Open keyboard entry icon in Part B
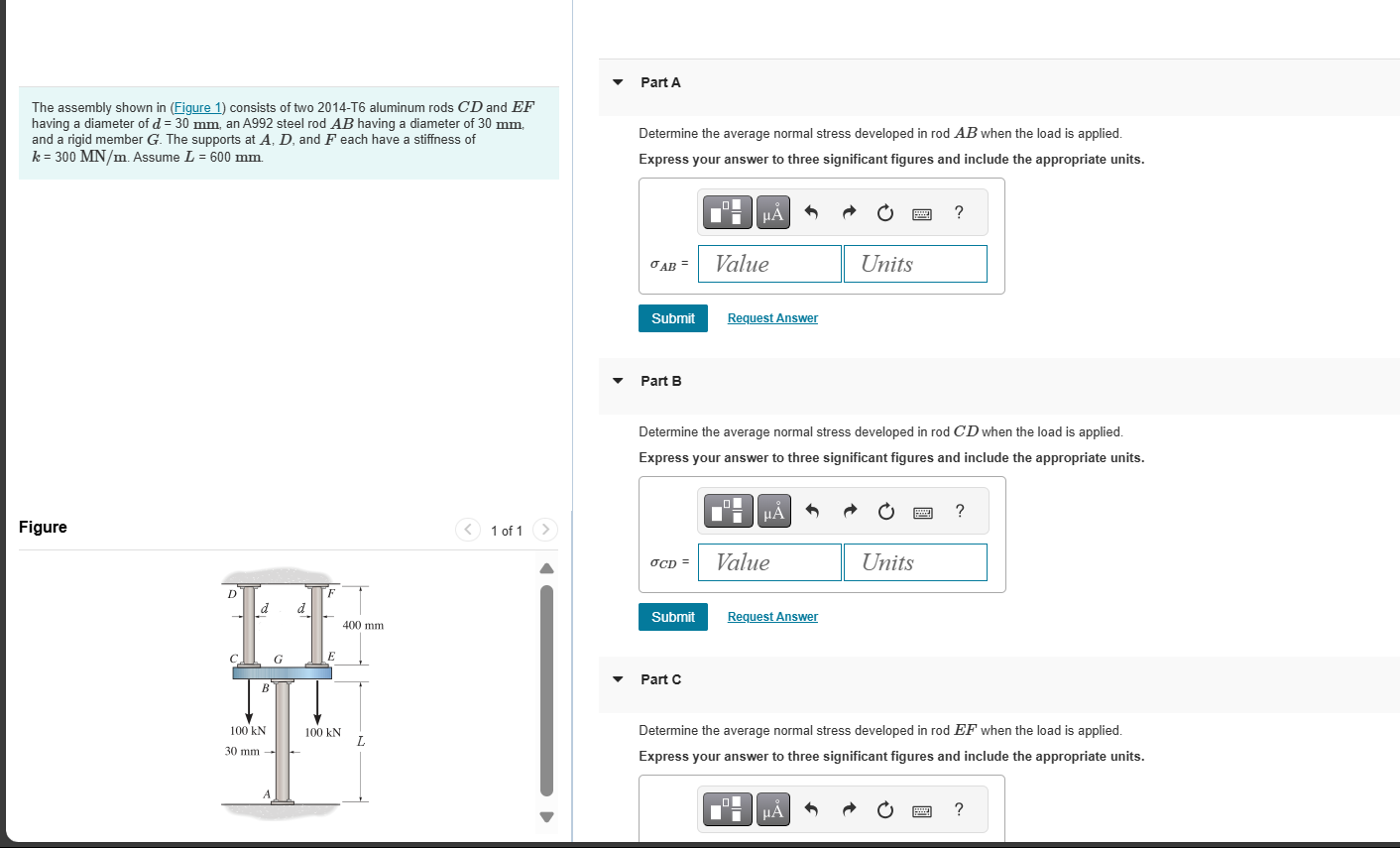Viewport: 1400px width, 848px height. [921, 510]
